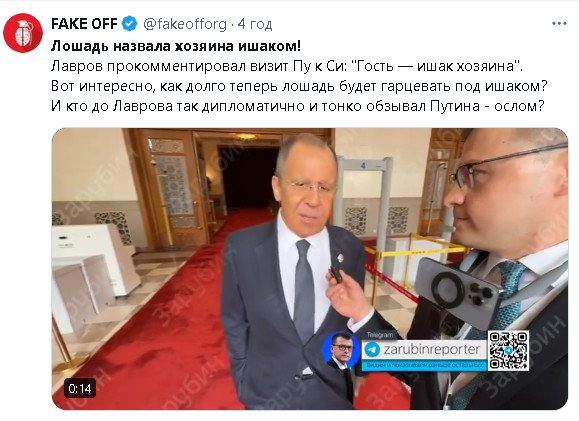Click the line starting 'Лавров прокомментировал визит'

coord(287,66)
